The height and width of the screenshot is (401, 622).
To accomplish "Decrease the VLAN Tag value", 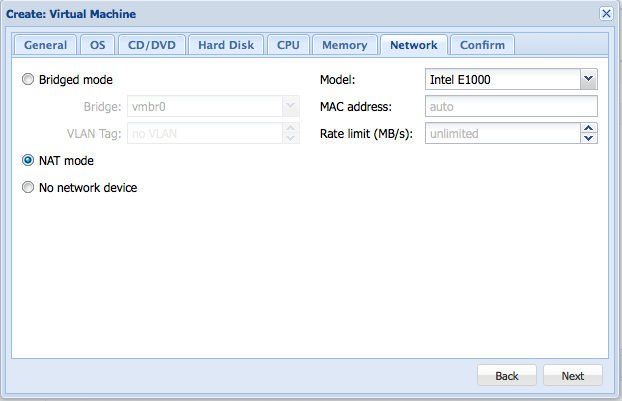I will pyautogui.click(x=291, y=138).
